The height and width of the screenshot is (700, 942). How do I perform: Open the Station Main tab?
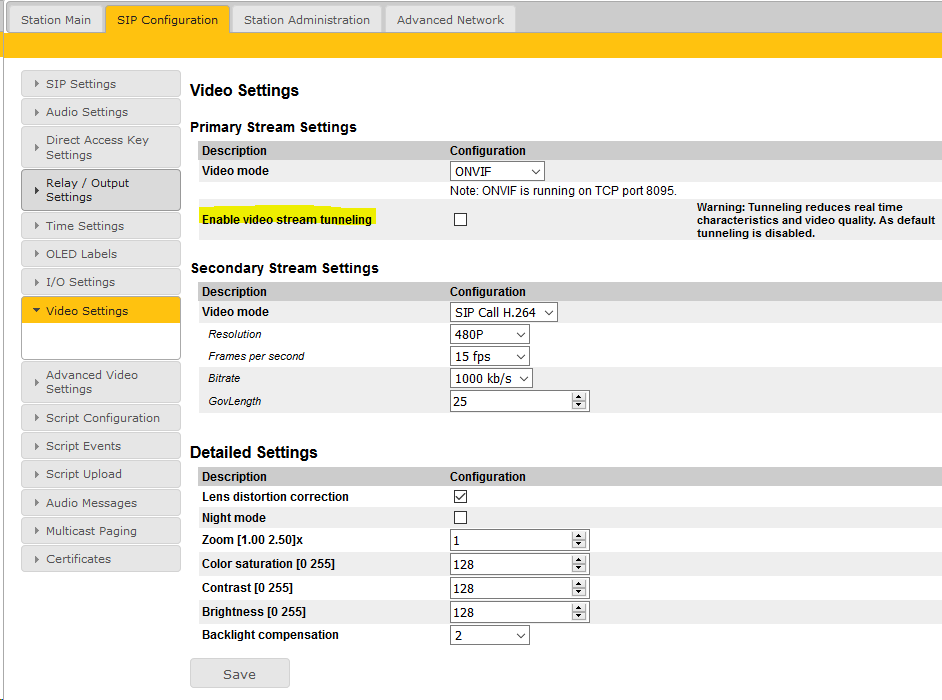coord(56,20)
